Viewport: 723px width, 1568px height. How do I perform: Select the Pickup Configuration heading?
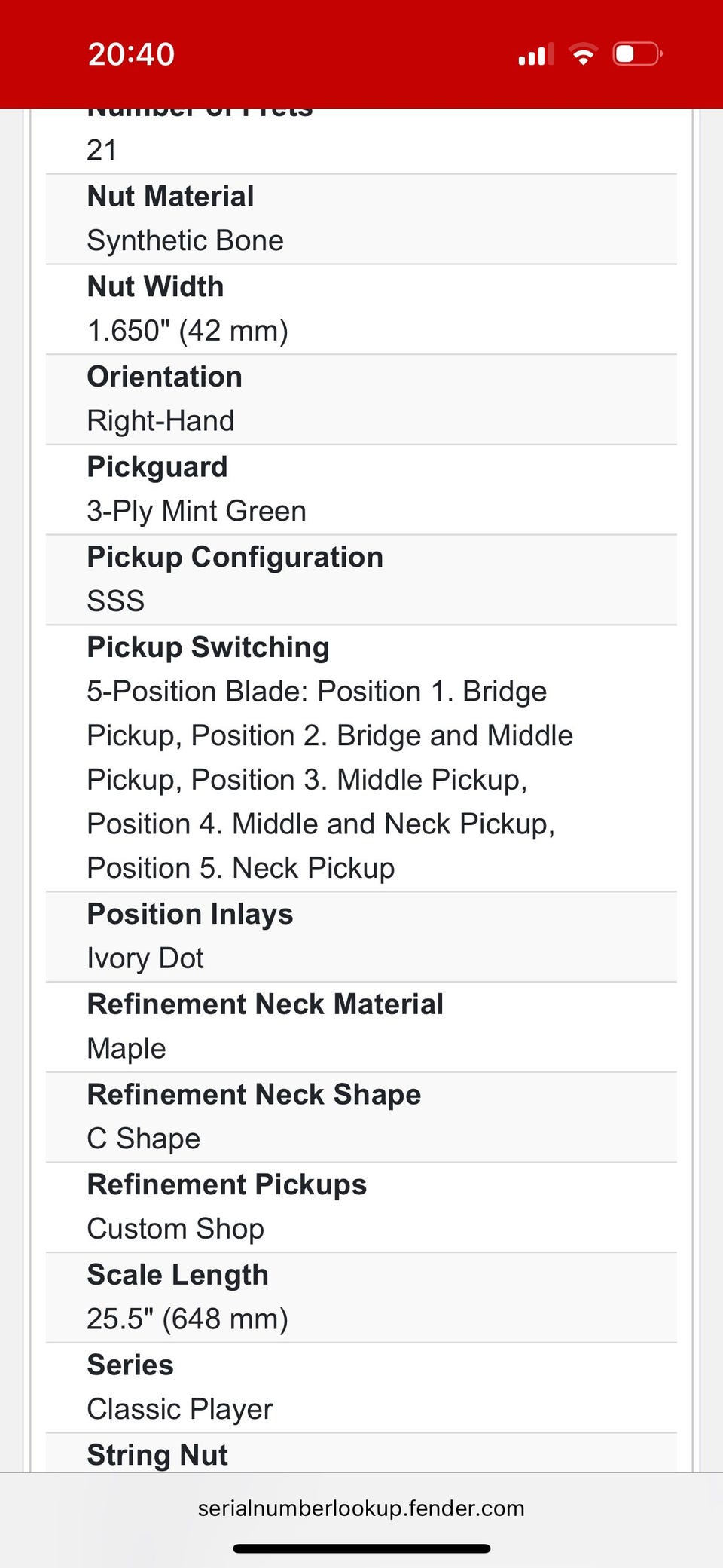[x=235, y=558]
